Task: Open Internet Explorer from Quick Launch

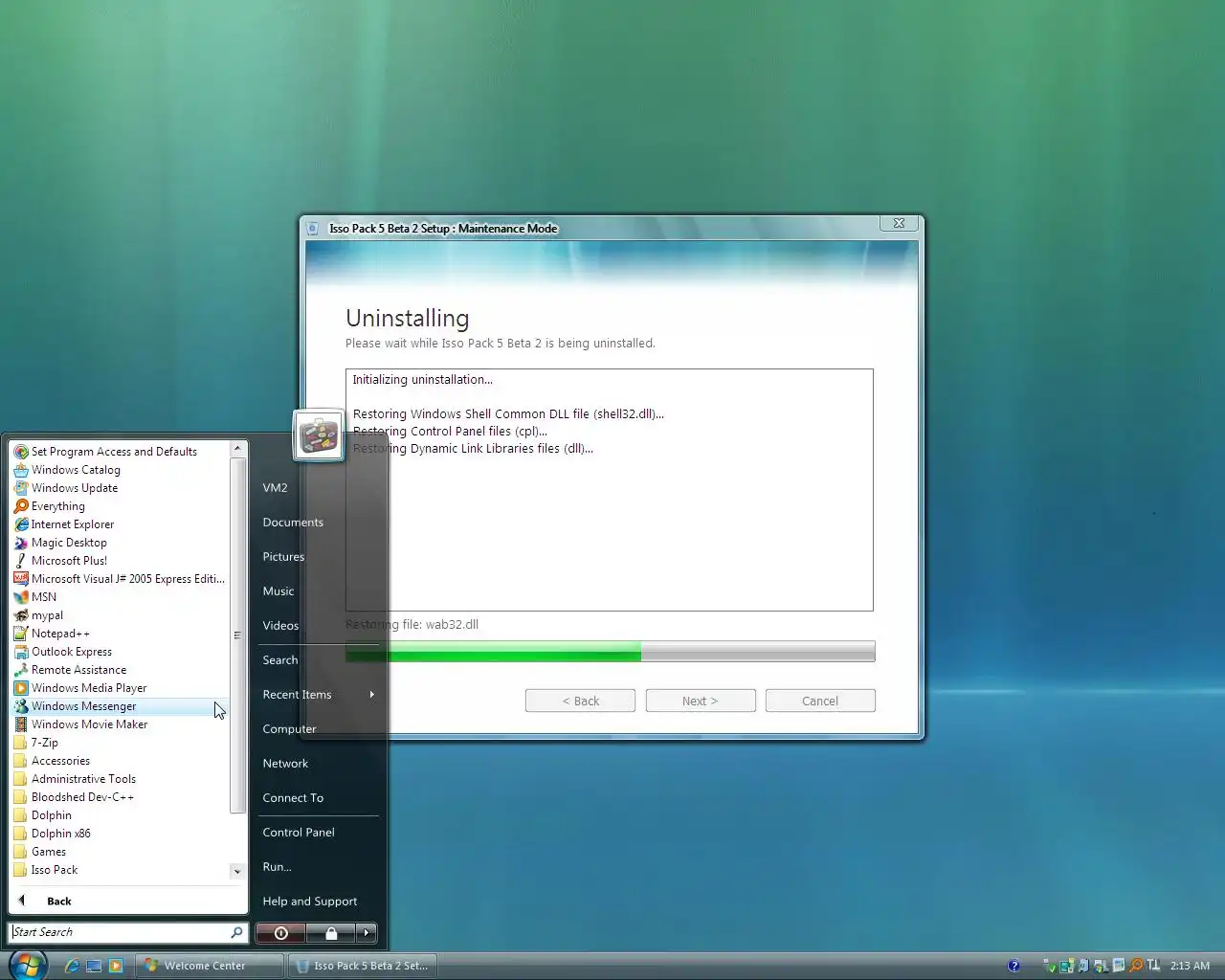Action: [x=71, y=966]
